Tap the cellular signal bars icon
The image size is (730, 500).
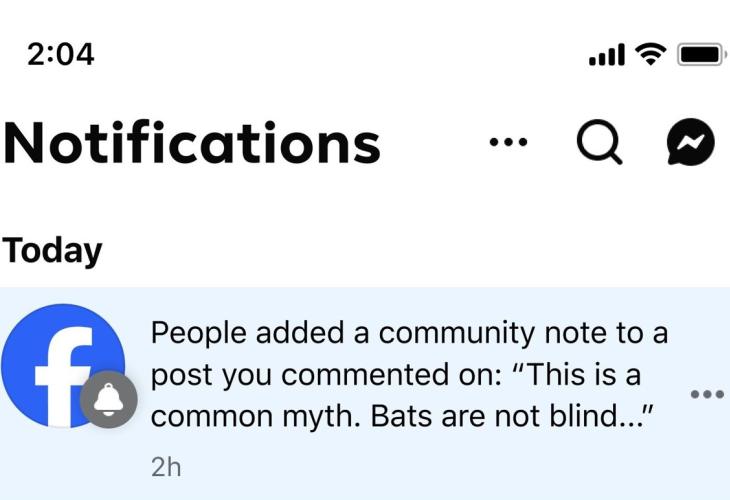pos(608,54)
